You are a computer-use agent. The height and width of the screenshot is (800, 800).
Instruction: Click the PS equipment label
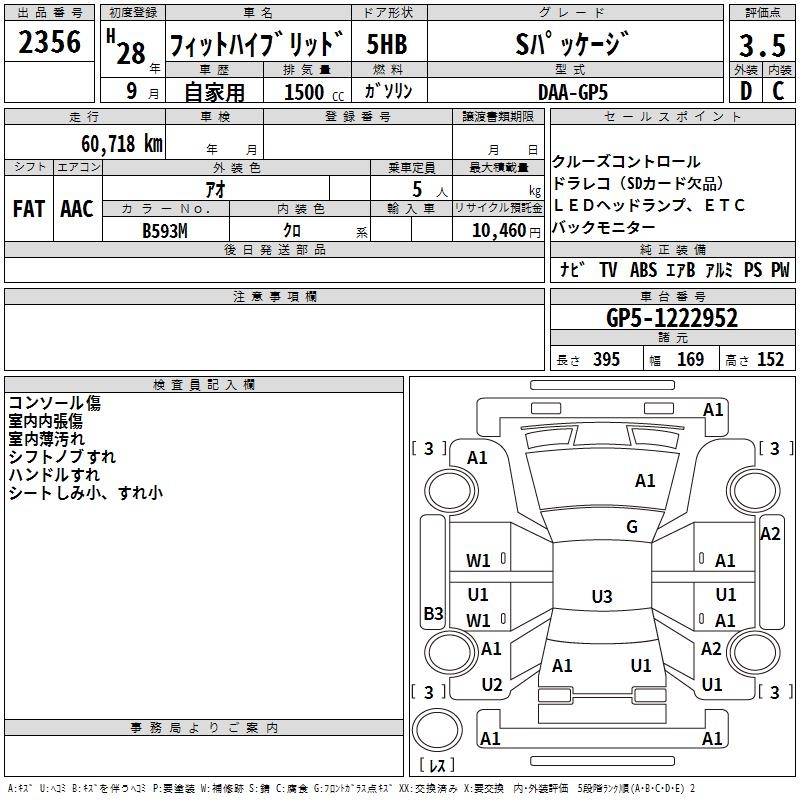[753, 269]
